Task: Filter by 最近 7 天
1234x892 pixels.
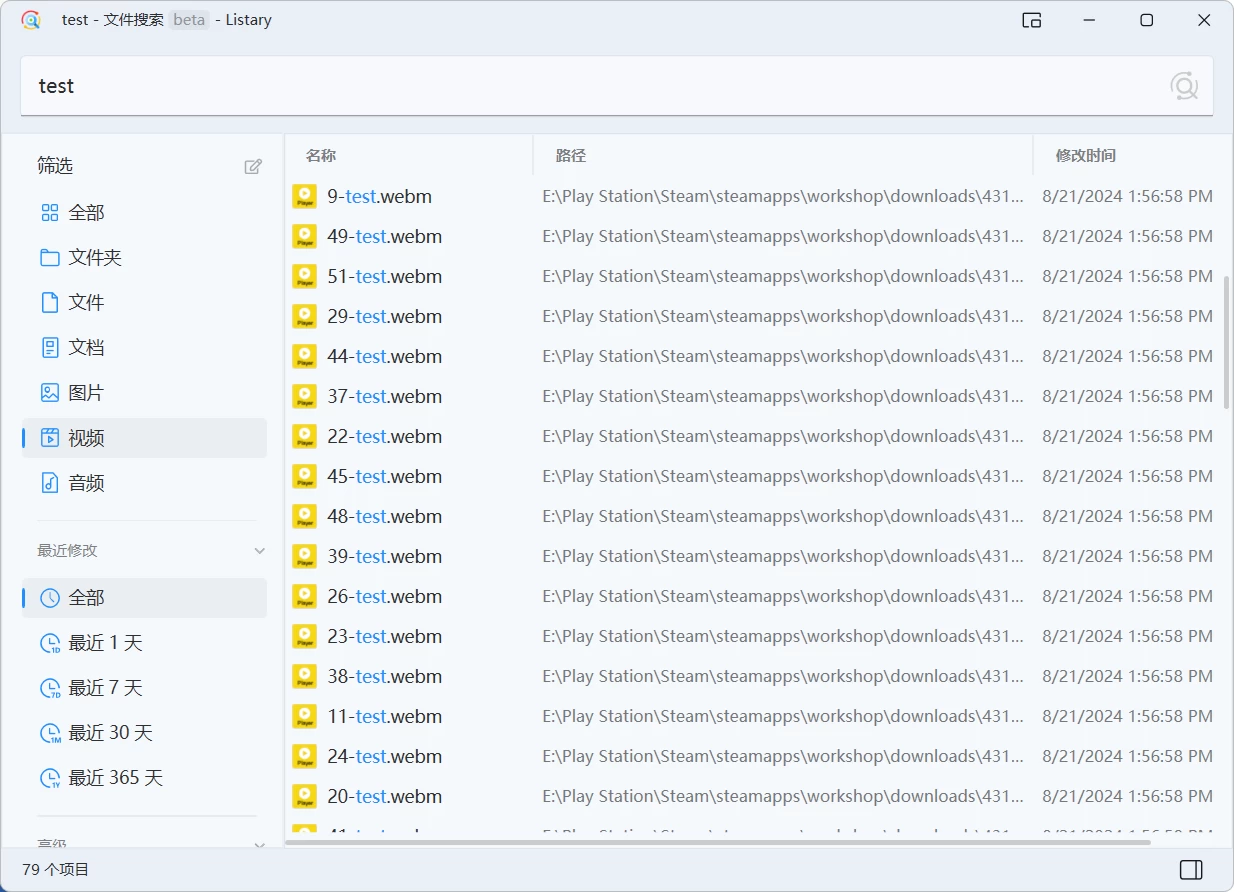Action: [x=144, y=688]
